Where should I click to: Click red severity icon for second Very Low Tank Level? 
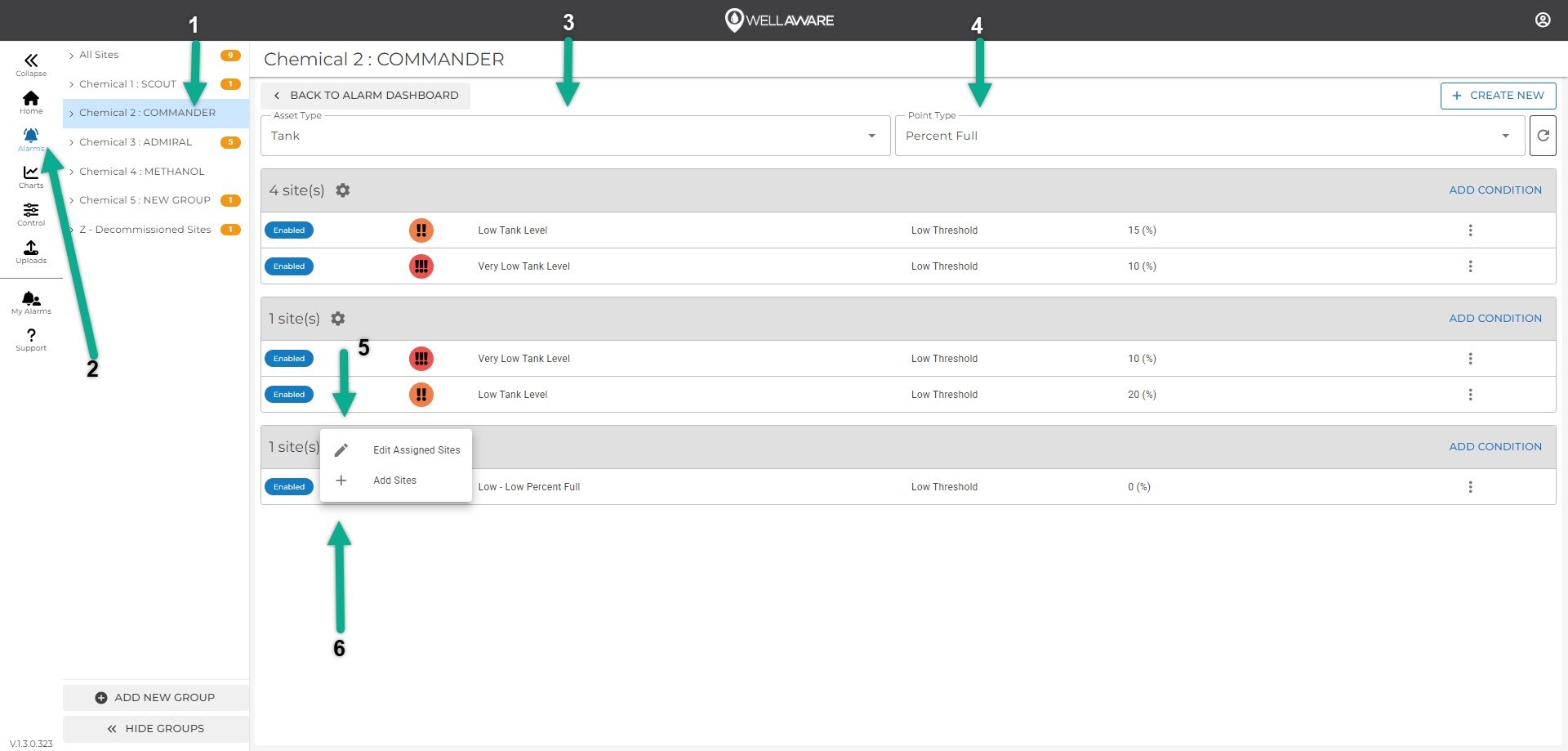(421, 359)
